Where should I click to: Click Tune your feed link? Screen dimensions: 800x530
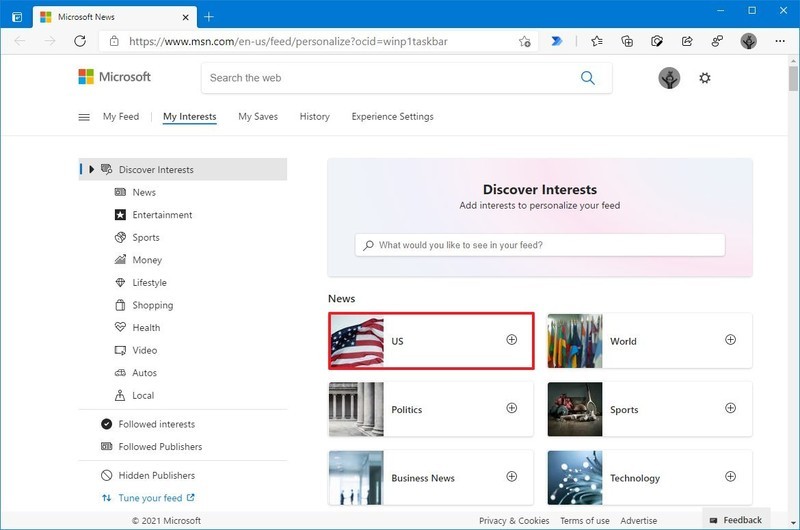tap(148, 498)
